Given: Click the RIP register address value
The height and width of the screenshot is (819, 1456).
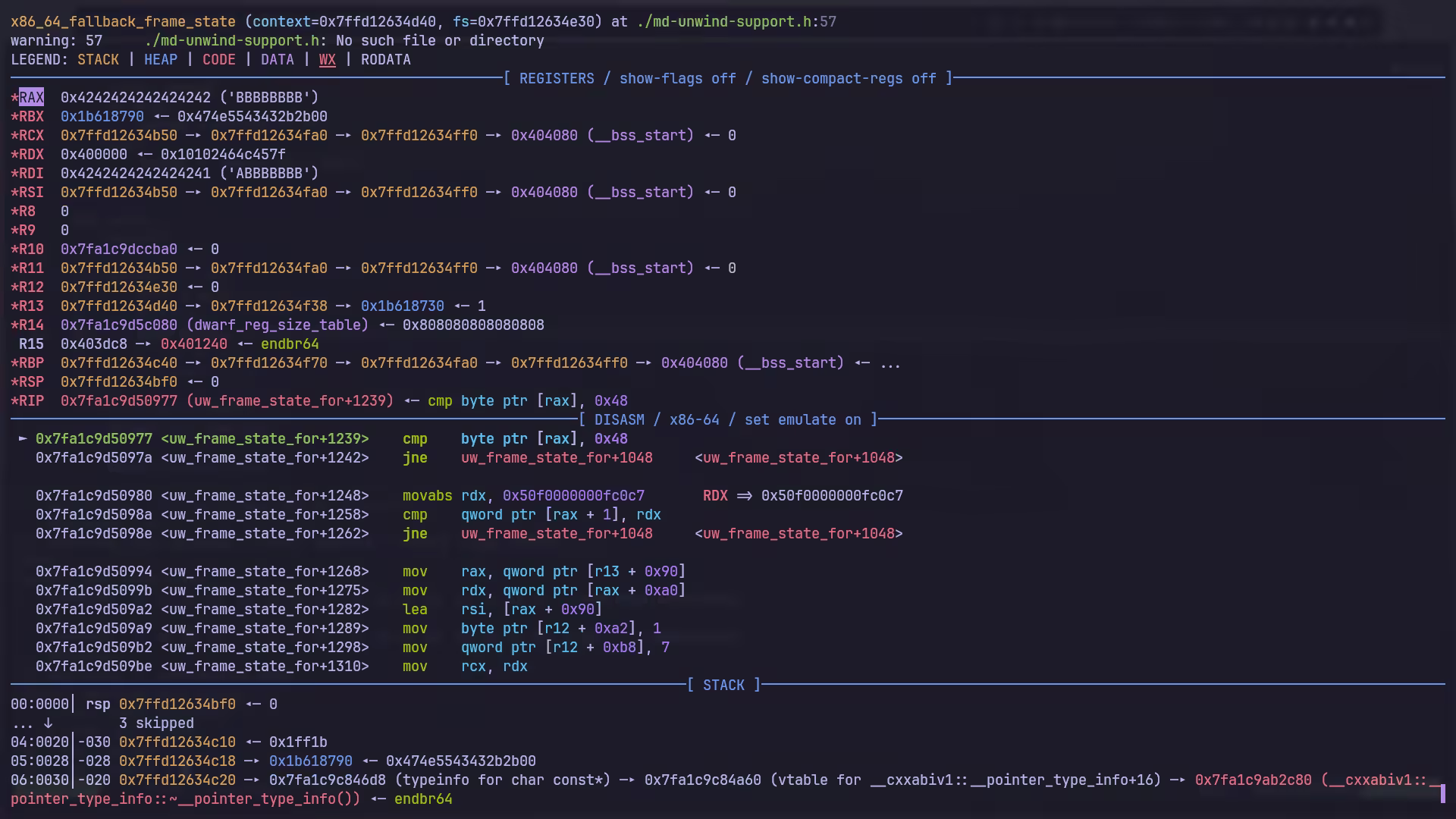Looking at the screenshot, I should [119, 401].
